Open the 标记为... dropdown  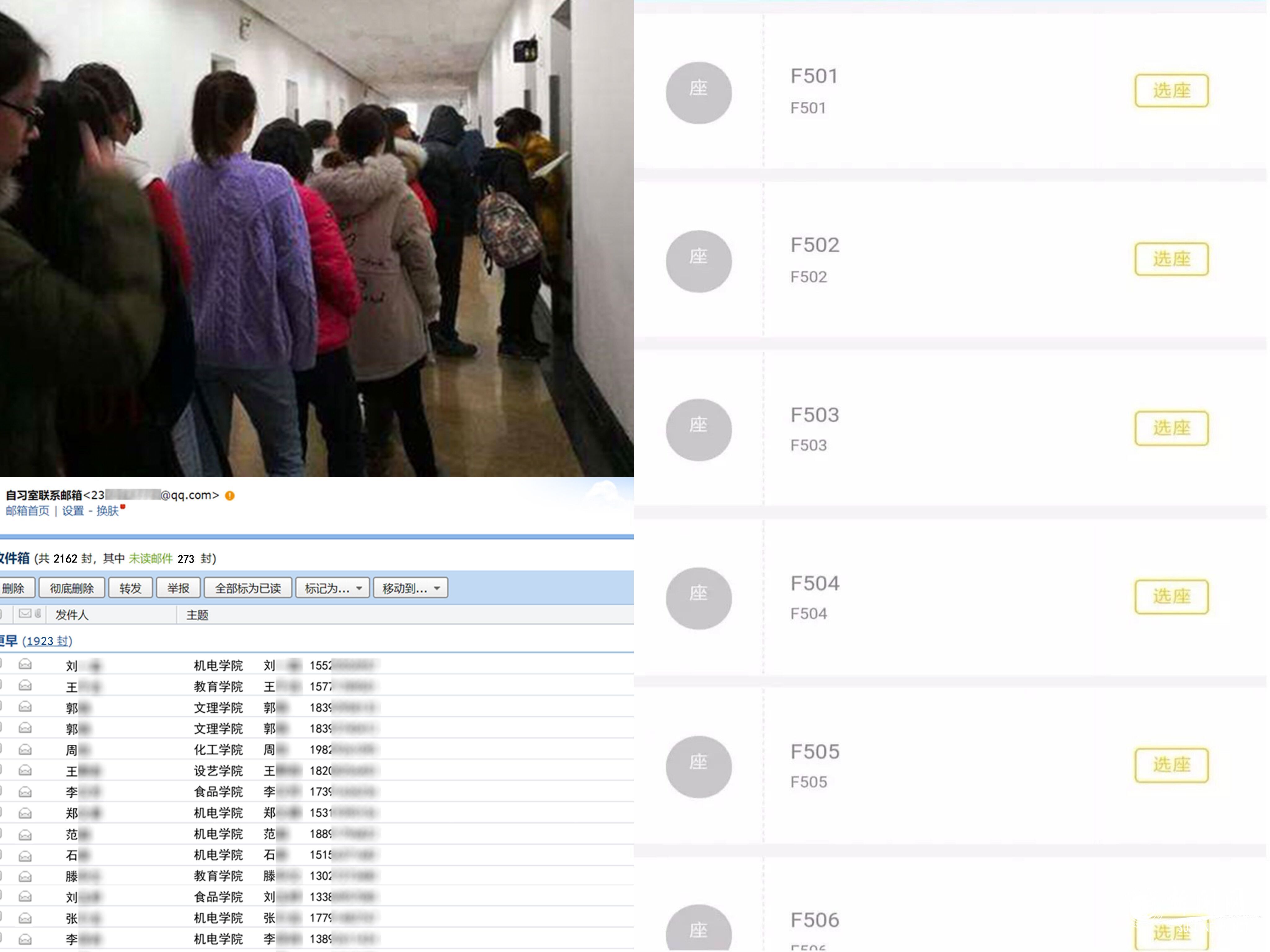point(332,588)
